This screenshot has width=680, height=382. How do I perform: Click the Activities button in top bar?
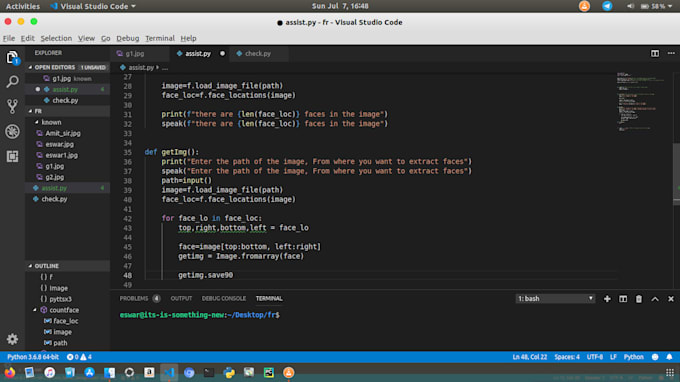point(23,6)
